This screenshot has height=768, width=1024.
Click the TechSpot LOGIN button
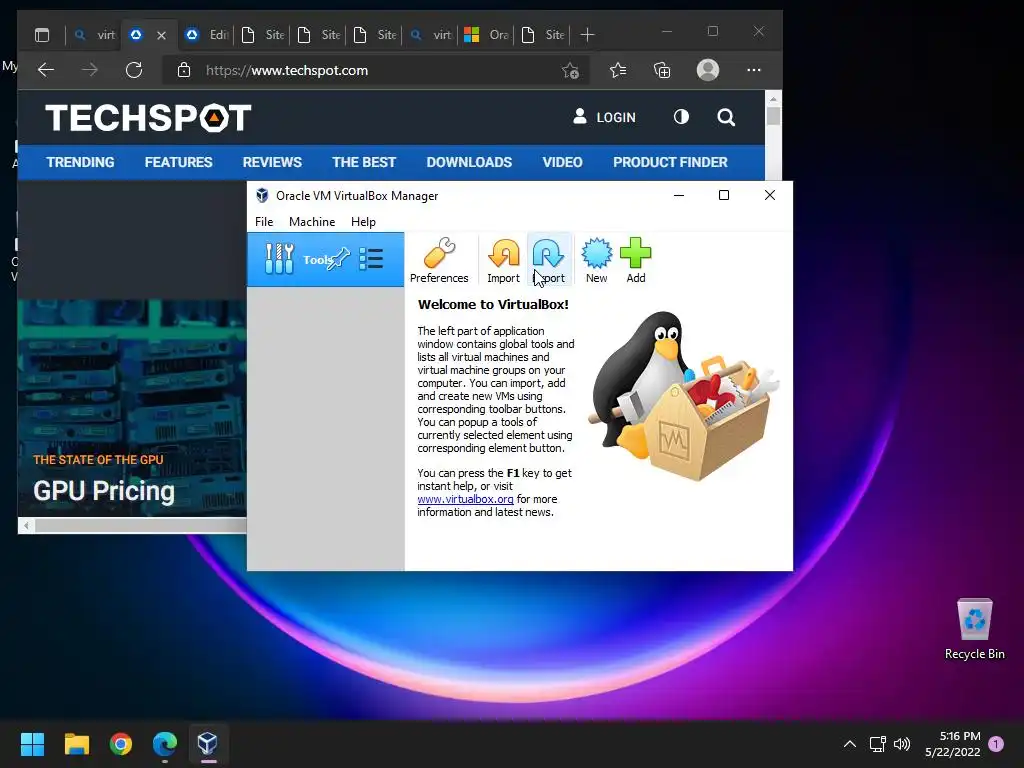604,117
